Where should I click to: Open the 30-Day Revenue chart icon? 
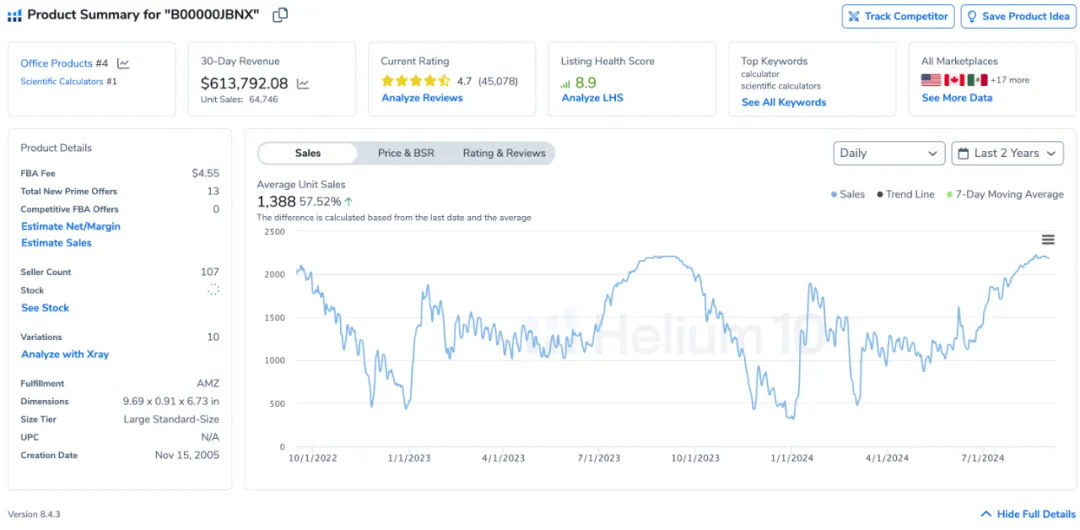[303, 84]
